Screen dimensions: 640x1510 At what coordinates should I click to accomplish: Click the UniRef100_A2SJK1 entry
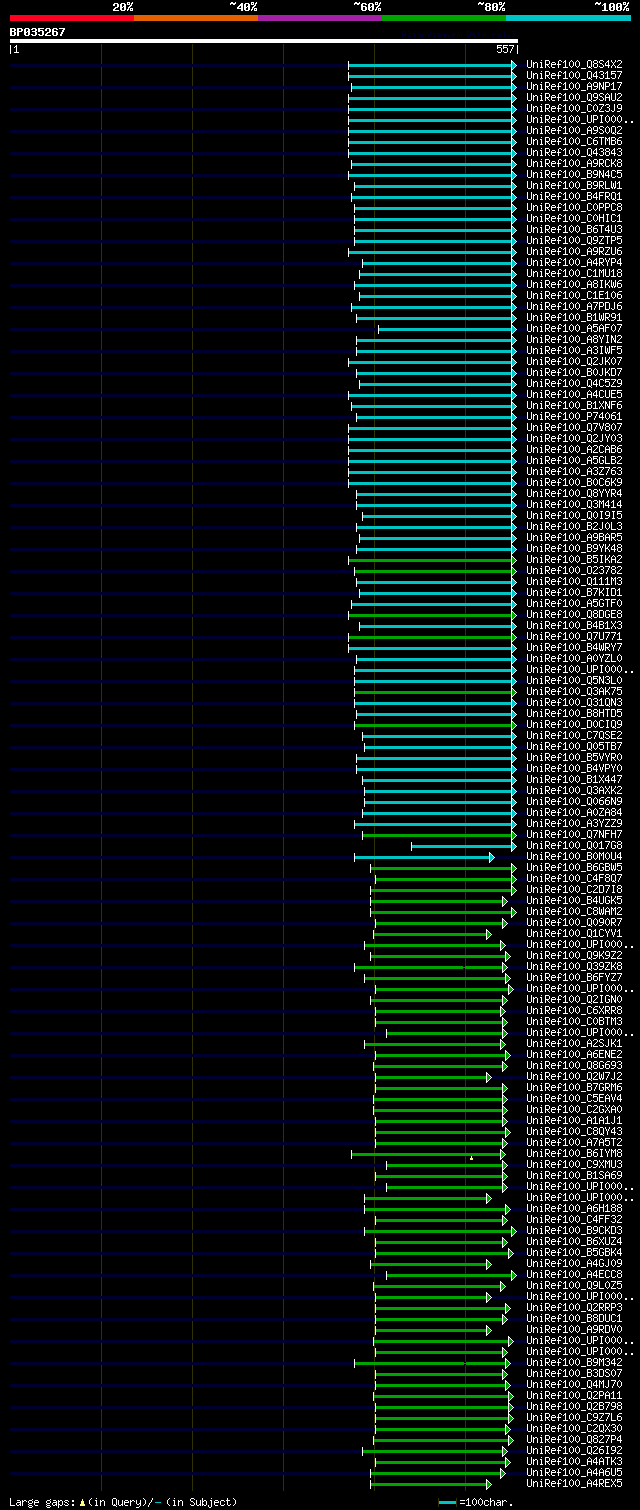coord(574,1043)
